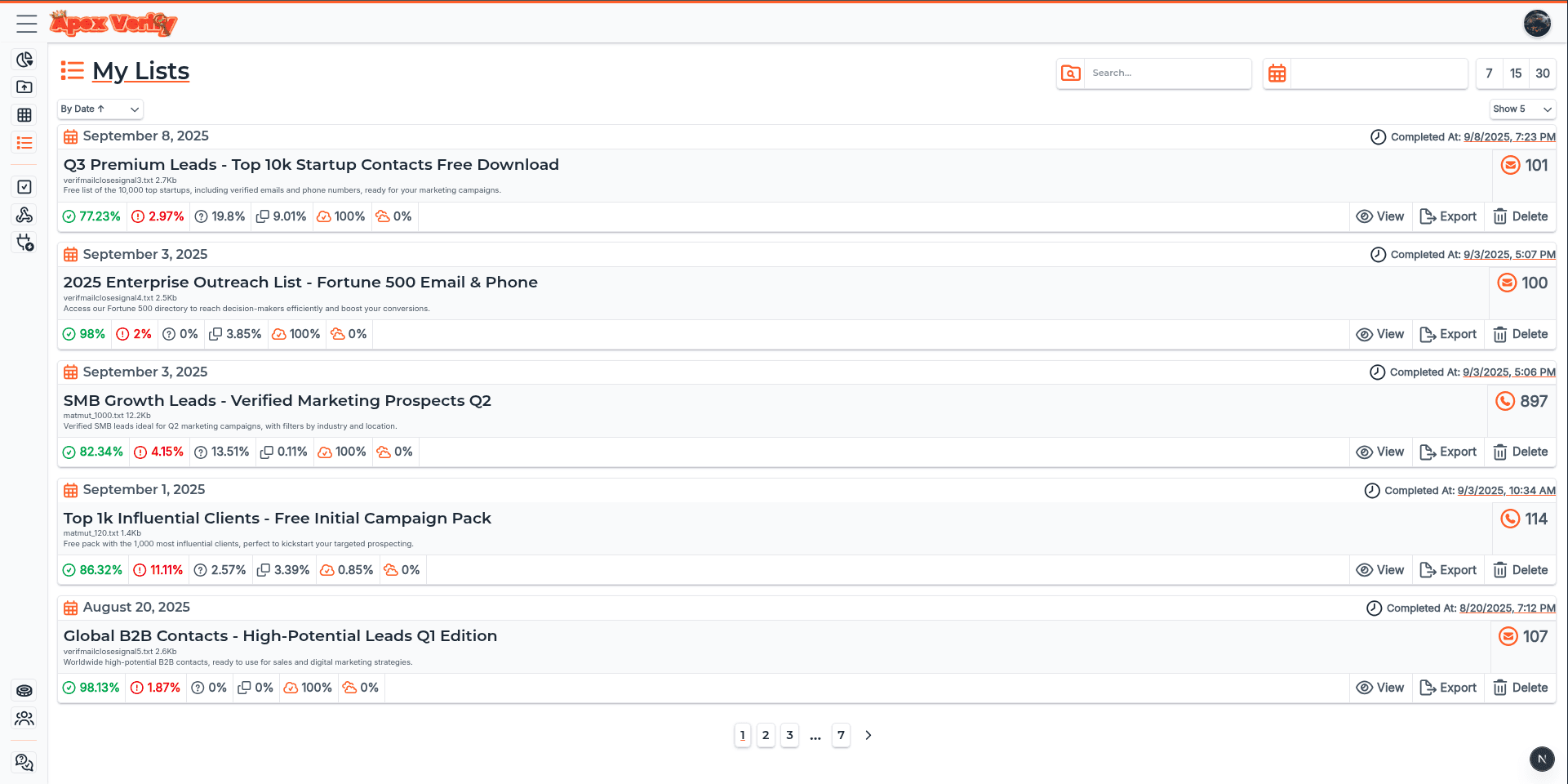Click the team users sidebar icon
Image resolution: width=1568 pixels, height=784 pixels.
(x=24, y=718)
